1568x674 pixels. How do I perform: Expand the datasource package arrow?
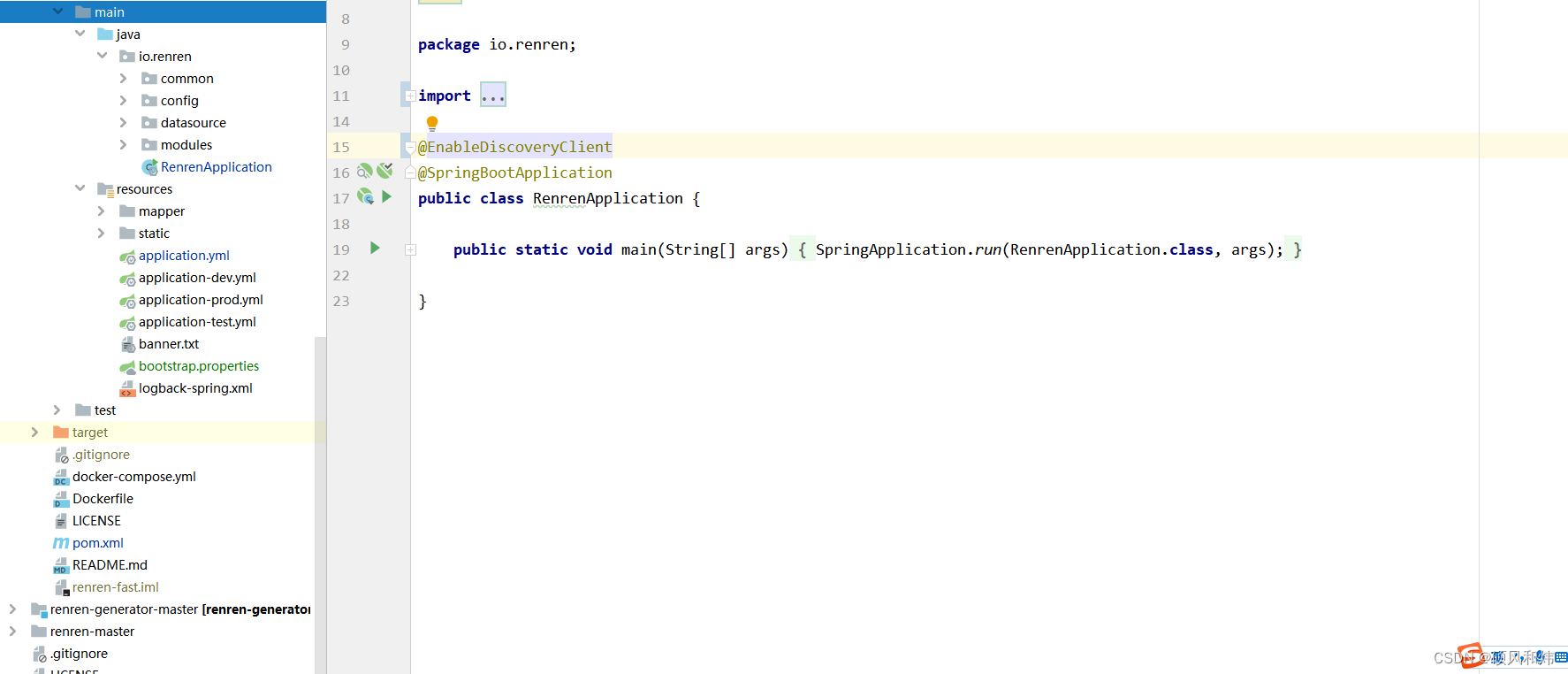point(124,122)
